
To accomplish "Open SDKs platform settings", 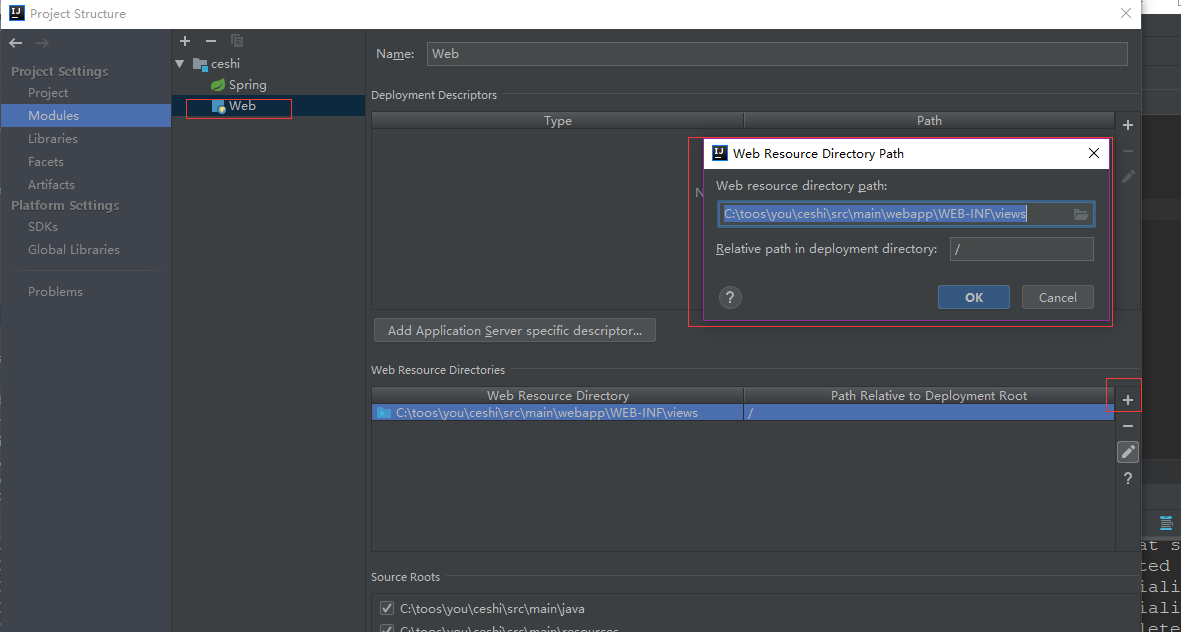I will coord(43,227).
